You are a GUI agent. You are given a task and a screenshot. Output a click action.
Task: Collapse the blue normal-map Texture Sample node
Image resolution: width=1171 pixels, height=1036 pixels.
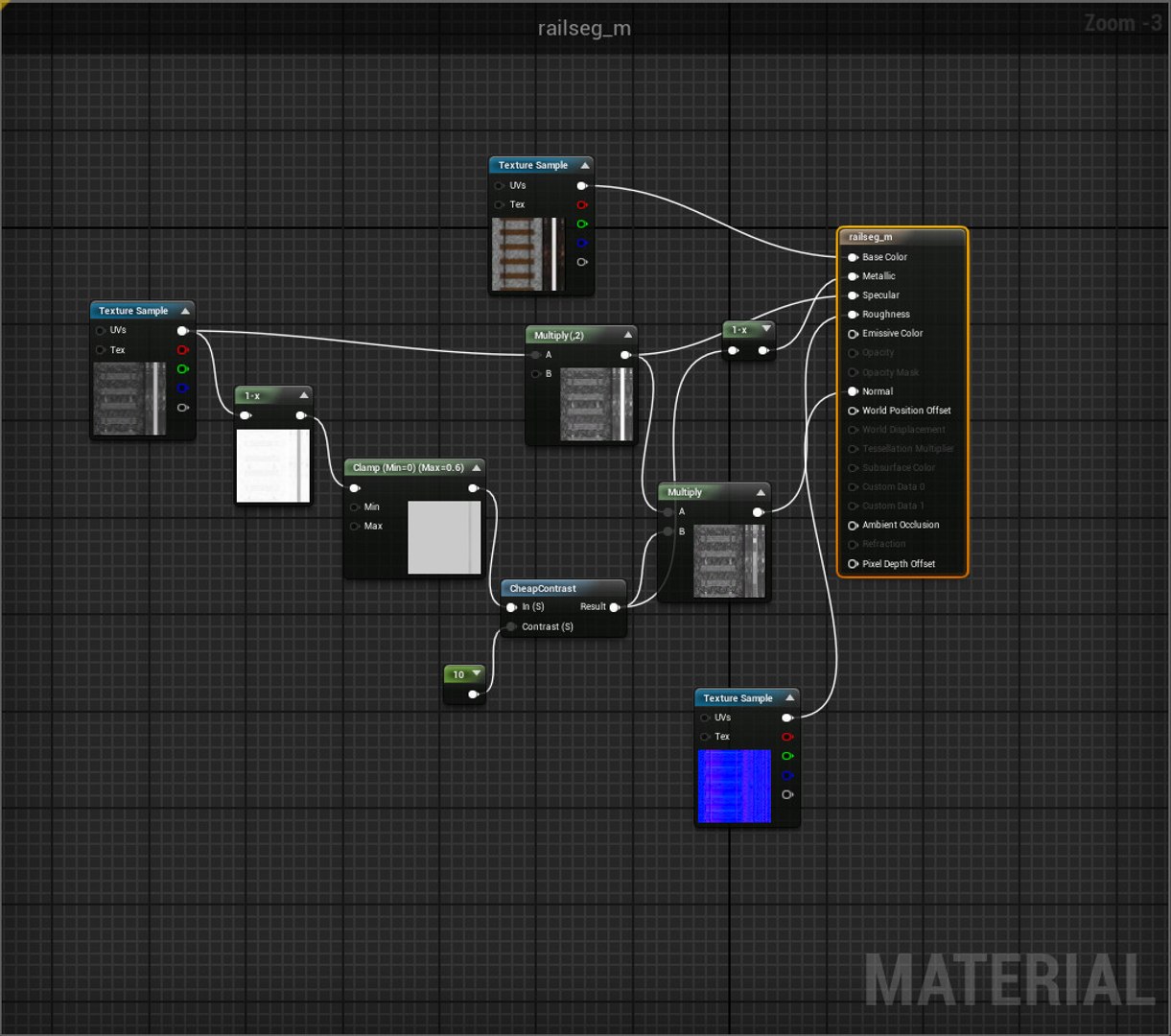(790, 698)
